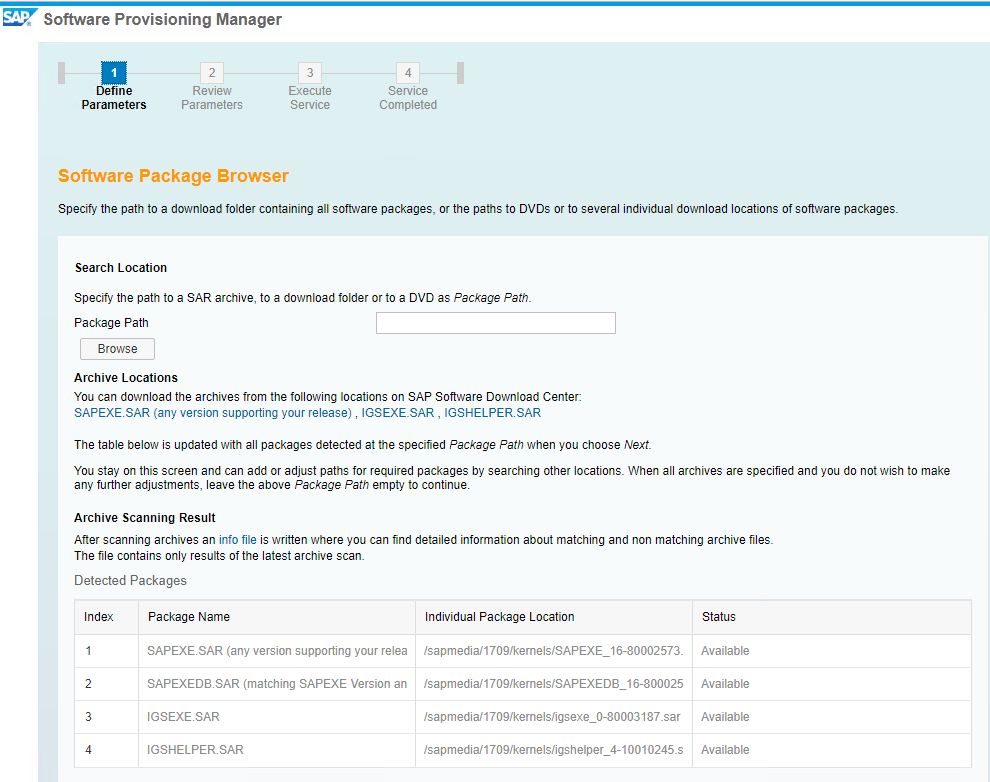Click the igsexe_0-80003187.sar location cell
990x782 pixels.
(x=554, y=717)
